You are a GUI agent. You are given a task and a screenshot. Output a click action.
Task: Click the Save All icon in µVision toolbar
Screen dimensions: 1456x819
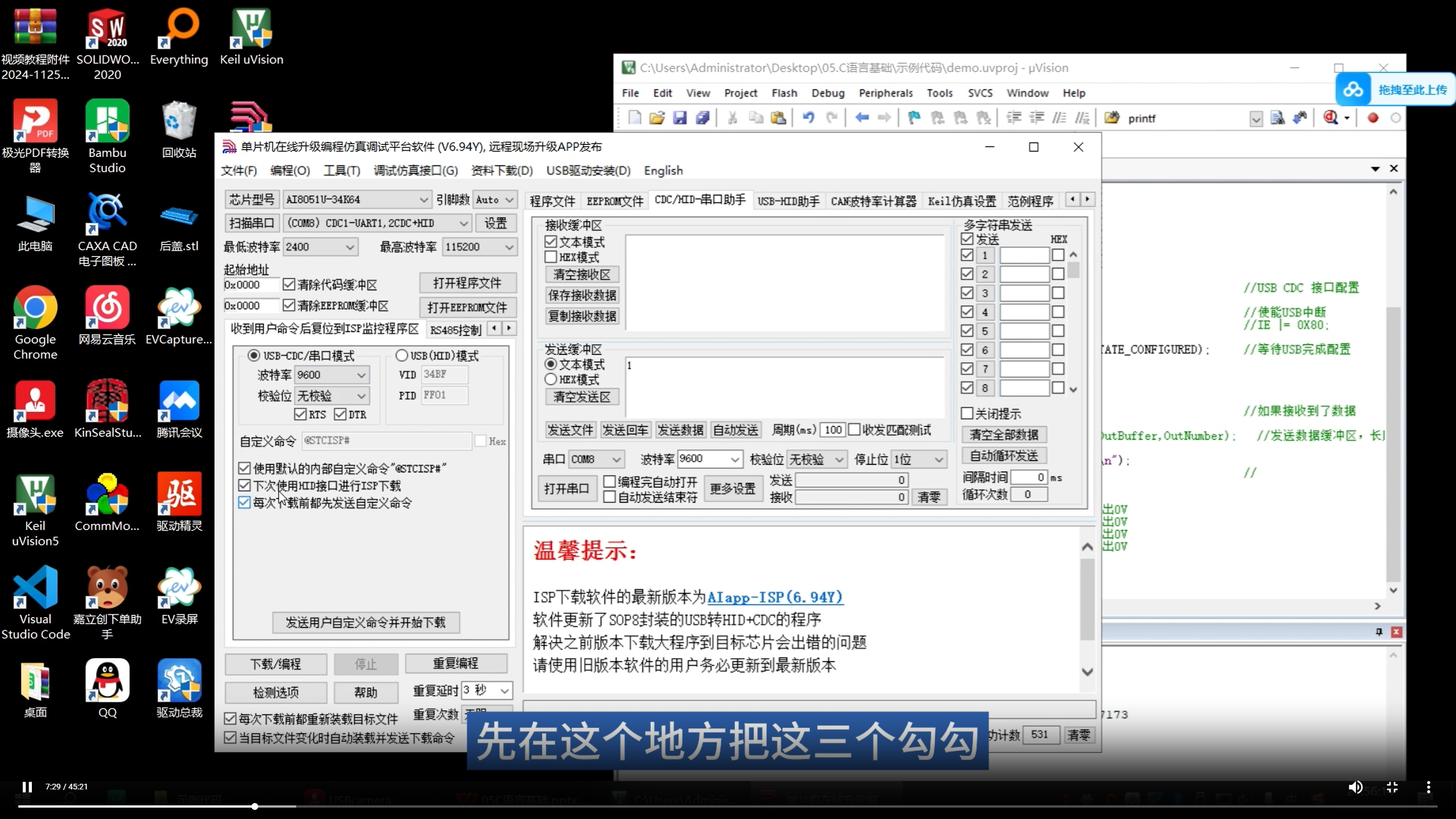tap(702, 118)
